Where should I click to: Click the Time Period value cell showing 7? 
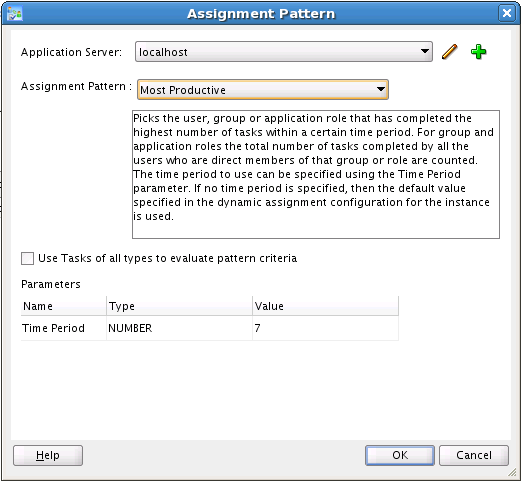coord(325,328)
